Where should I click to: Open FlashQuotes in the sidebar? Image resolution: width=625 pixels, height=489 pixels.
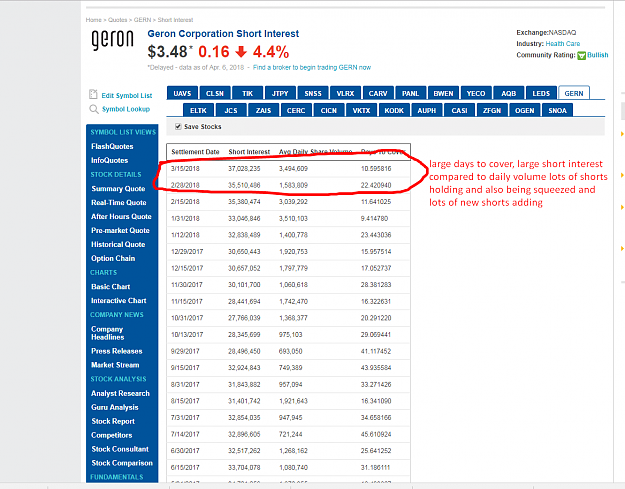coord(112,146)
